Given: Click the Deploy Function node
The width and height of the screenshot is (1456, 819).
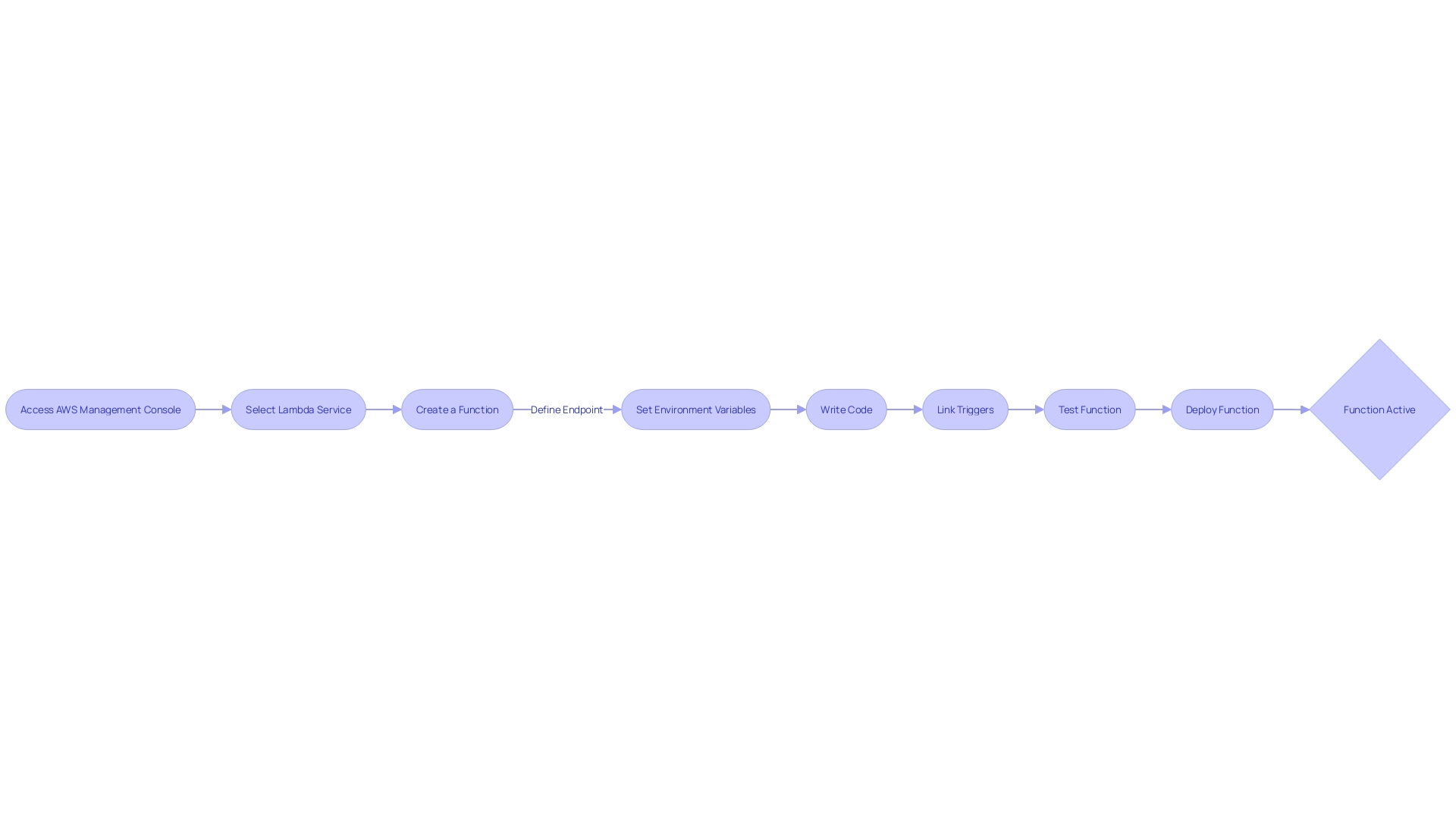Looking at the screenshot, I should coord(1222,409).
